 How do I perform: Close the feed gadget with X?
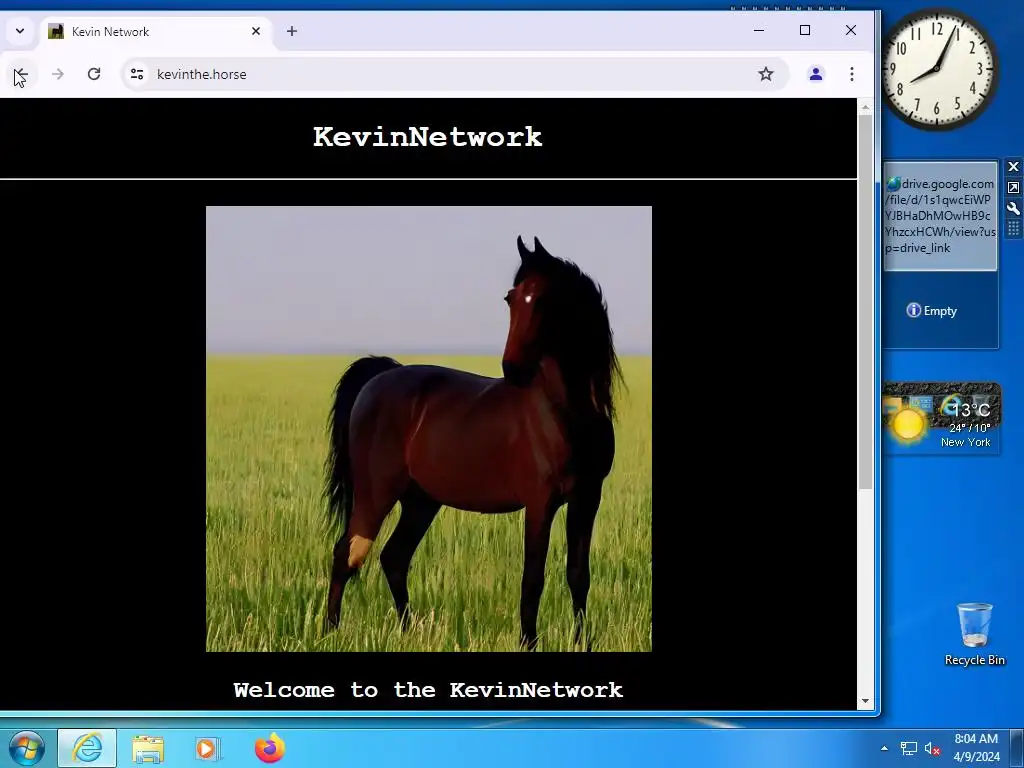point(1013,167)
